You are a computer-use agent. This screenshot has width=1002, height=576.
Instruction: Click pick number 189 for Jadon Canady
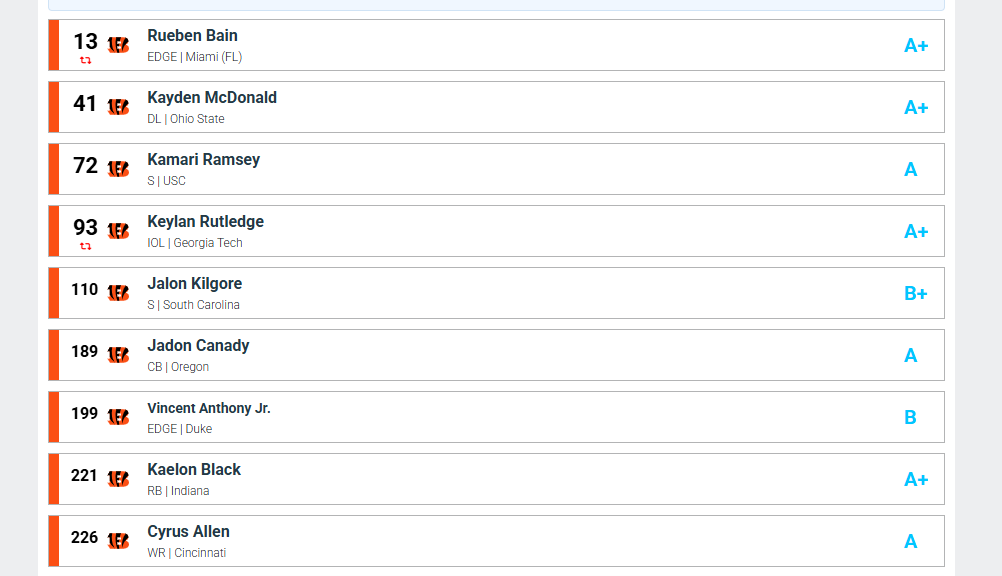coord(85,352)
